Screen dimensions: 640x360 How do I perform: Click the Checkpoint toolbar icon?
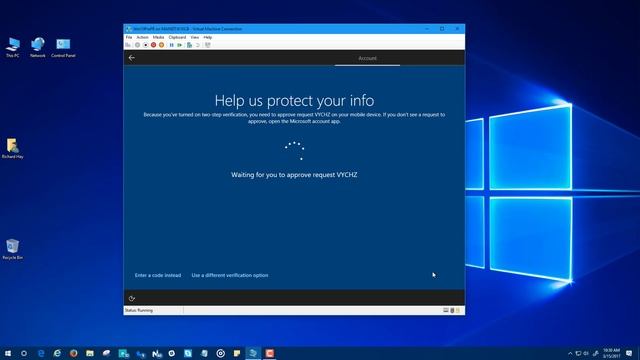(189, 45)
